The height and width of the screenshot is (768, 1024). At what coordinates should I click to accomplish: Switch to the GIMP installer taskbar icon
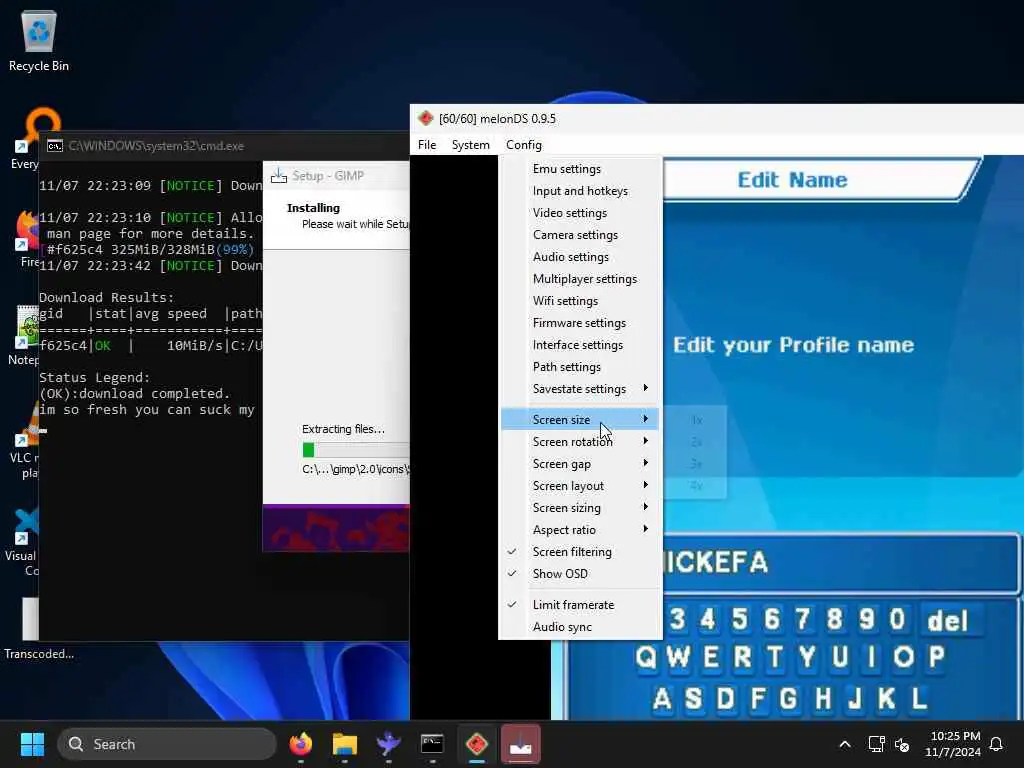tap(520, 744)
